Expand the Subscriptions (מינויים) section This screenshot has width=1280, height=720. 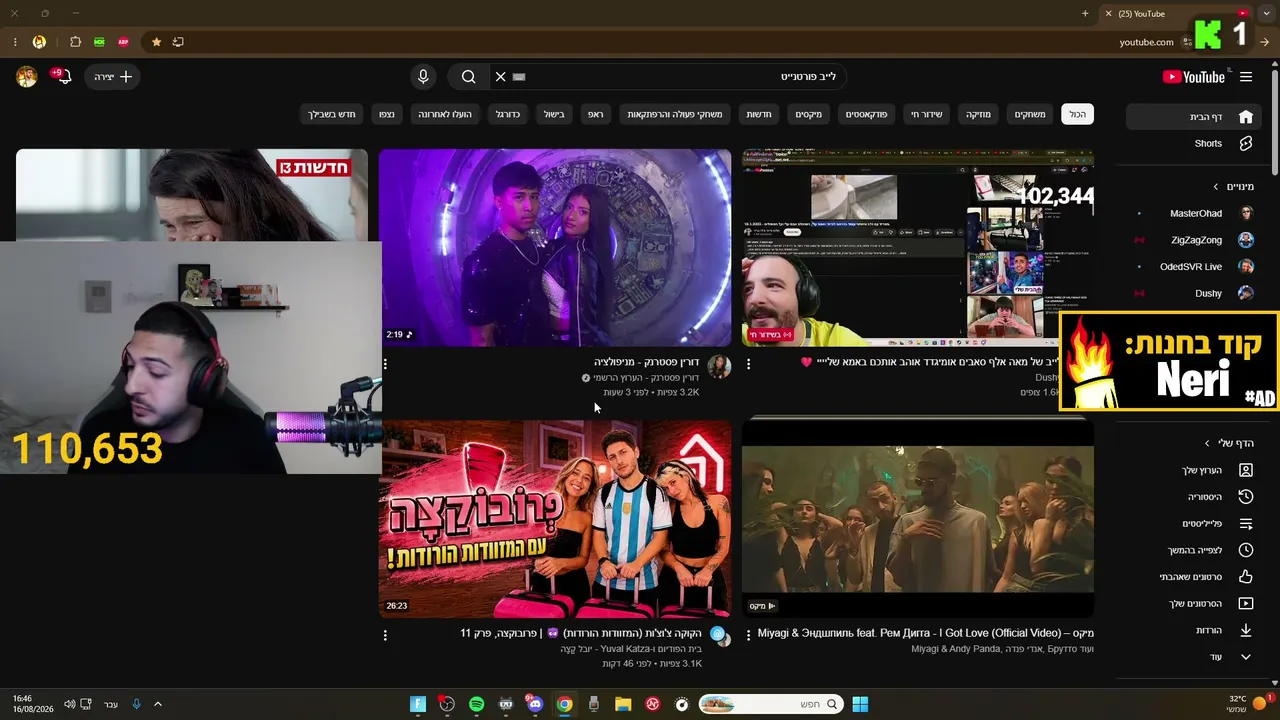coord(1233,186)
